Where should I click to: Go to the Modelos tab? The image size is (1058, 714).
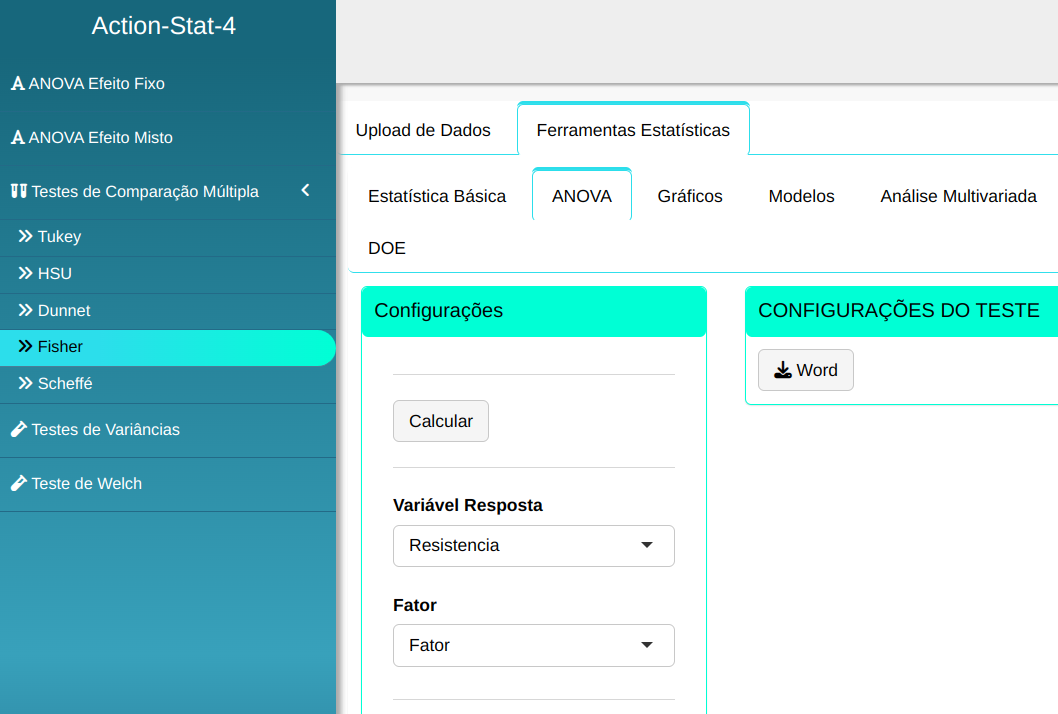click(801, 197)
